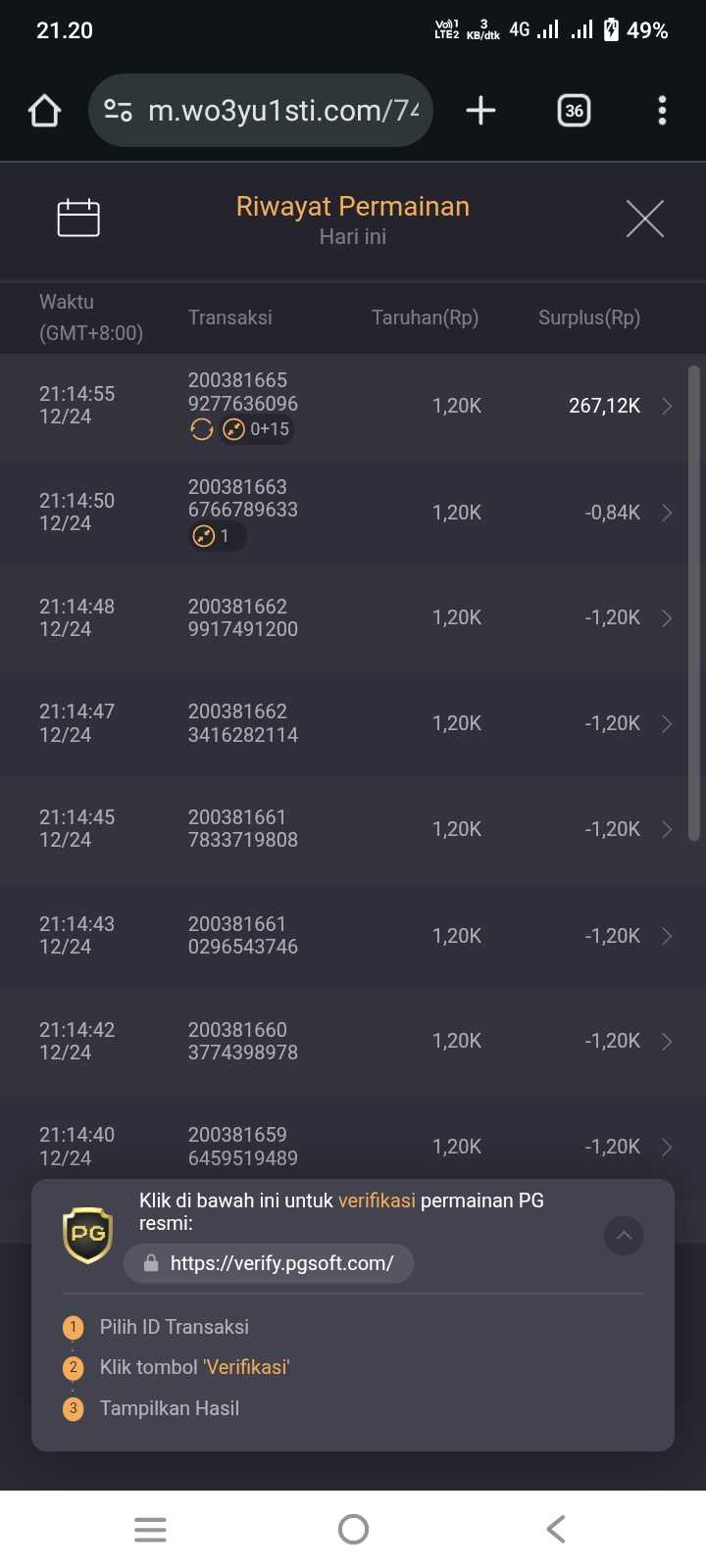This screenshot has width=706, height=1568.
Task: Tap the browser address bar URL
Action: (282, 111)
